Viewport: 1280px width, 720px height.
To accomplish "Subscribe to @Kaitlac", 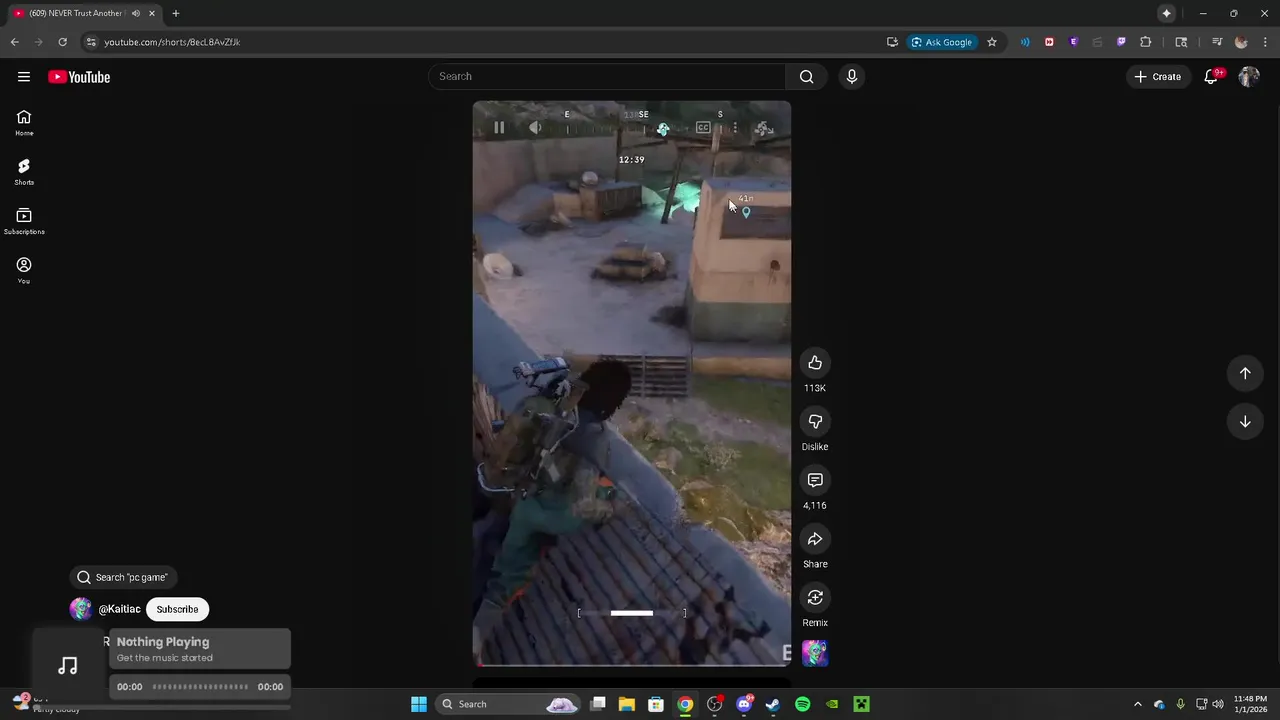I will pyautogui.click(x=177, y=609).
